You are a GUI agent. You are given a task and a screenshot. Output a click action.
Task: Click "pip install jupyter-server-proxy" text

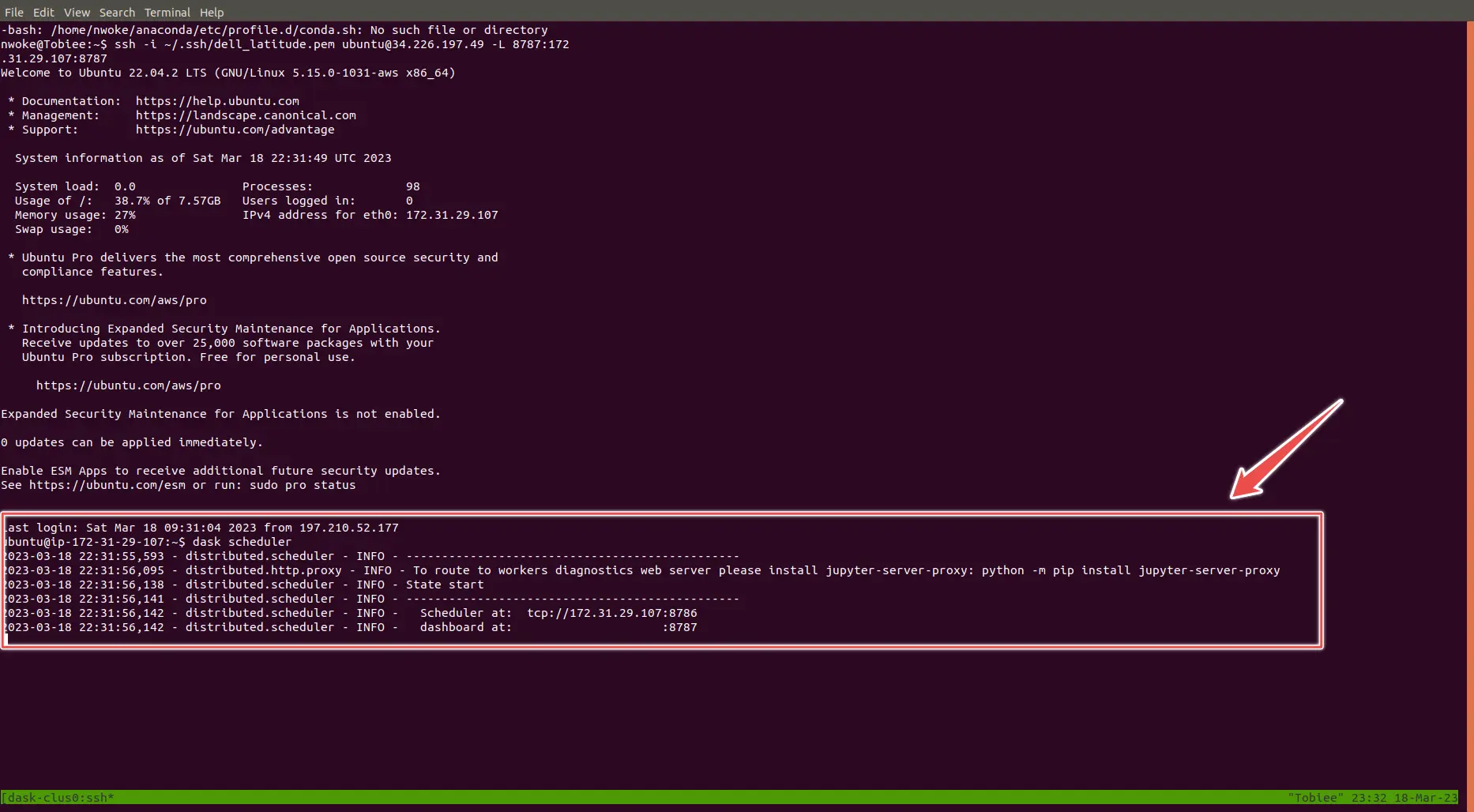click(1166, 570)
